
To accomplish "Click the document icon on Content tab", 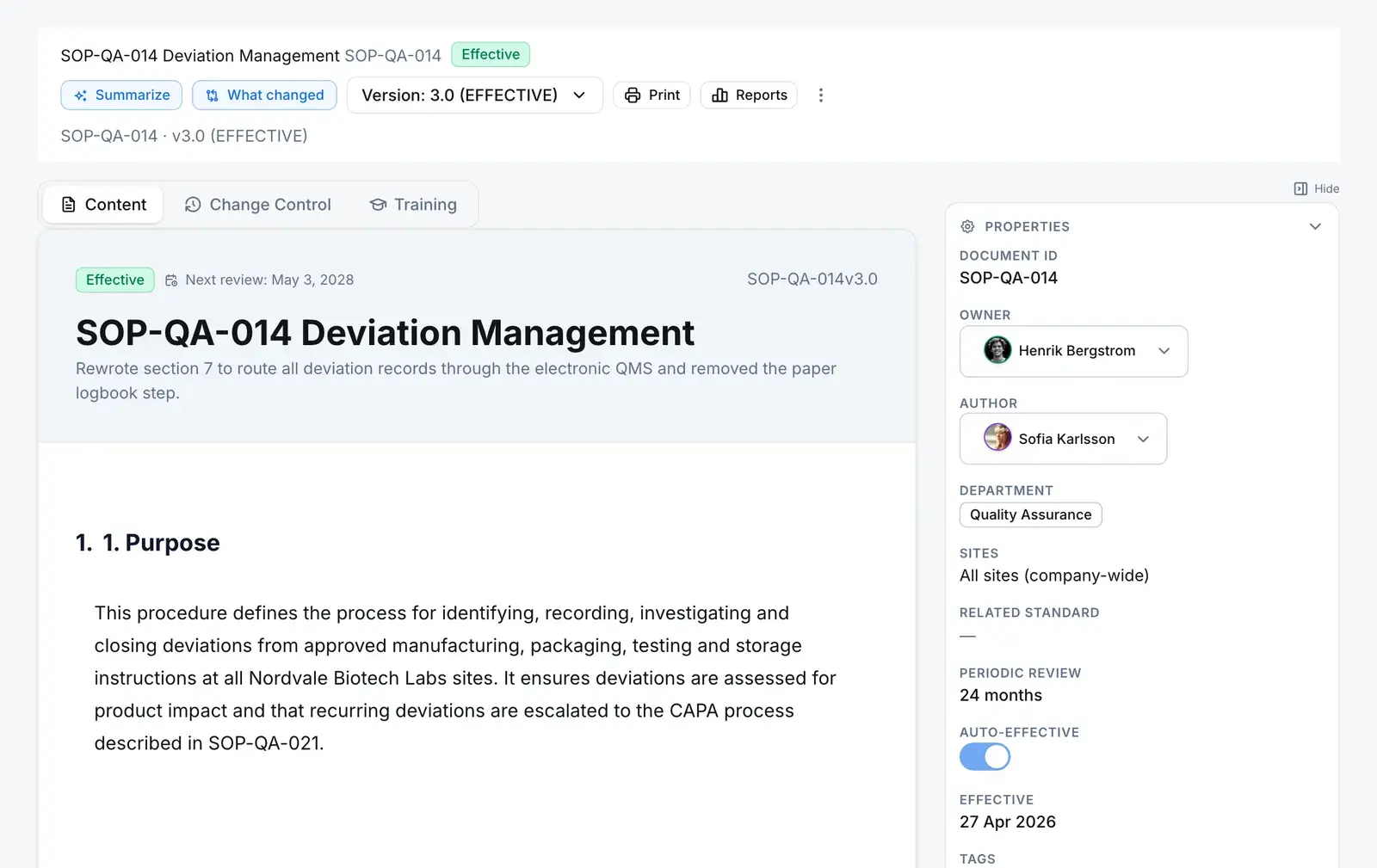I will pyautogui.click(x=69, y=205).
